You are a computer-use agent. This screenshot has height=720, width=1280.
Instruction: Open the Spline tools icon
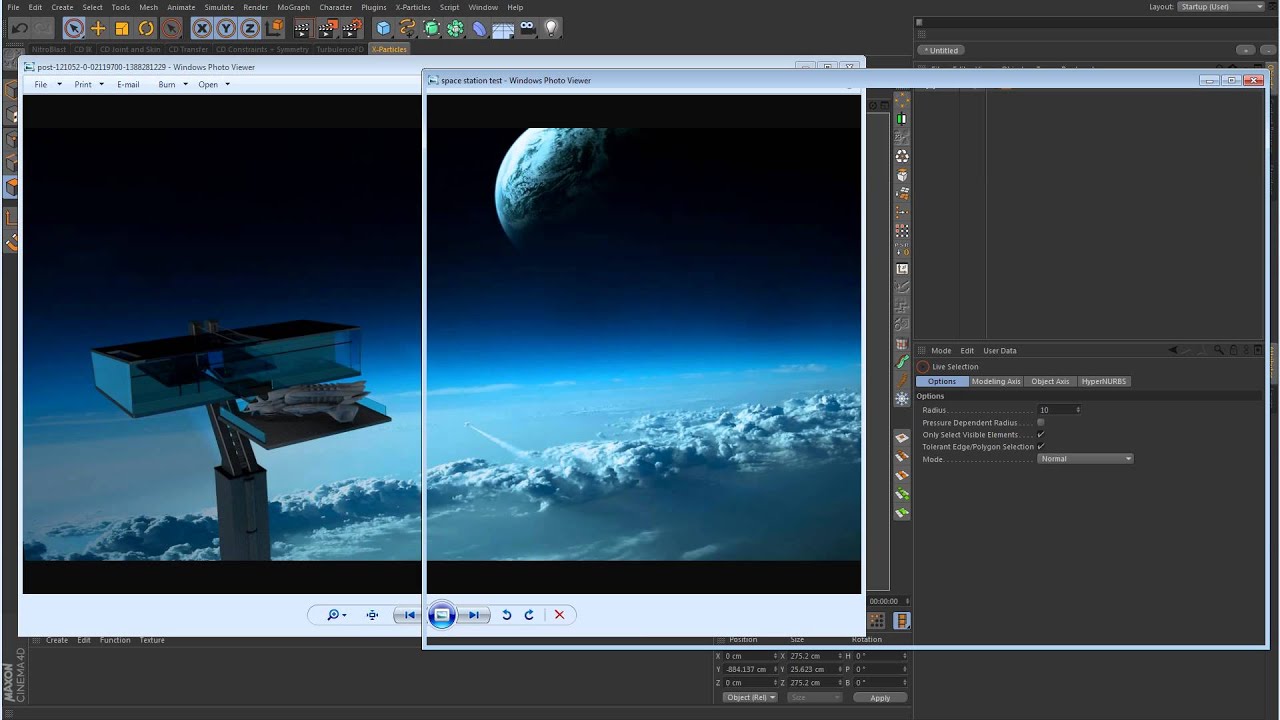(x=407, y=29)
